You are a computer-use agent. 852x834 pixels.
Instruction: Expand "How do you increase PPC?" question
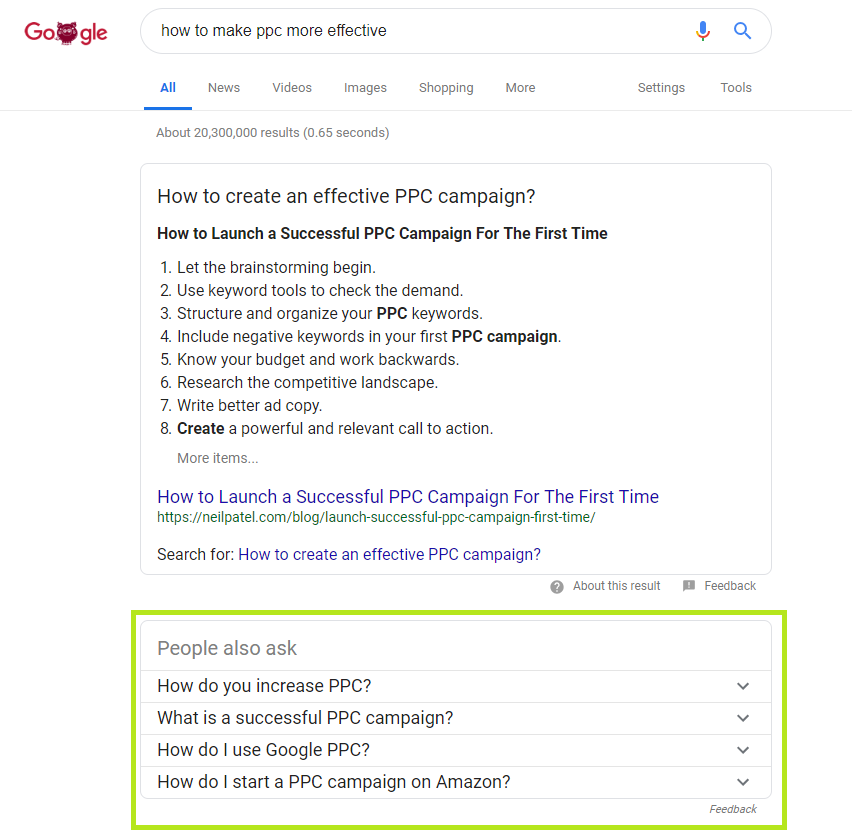click(x=455, y=686)
